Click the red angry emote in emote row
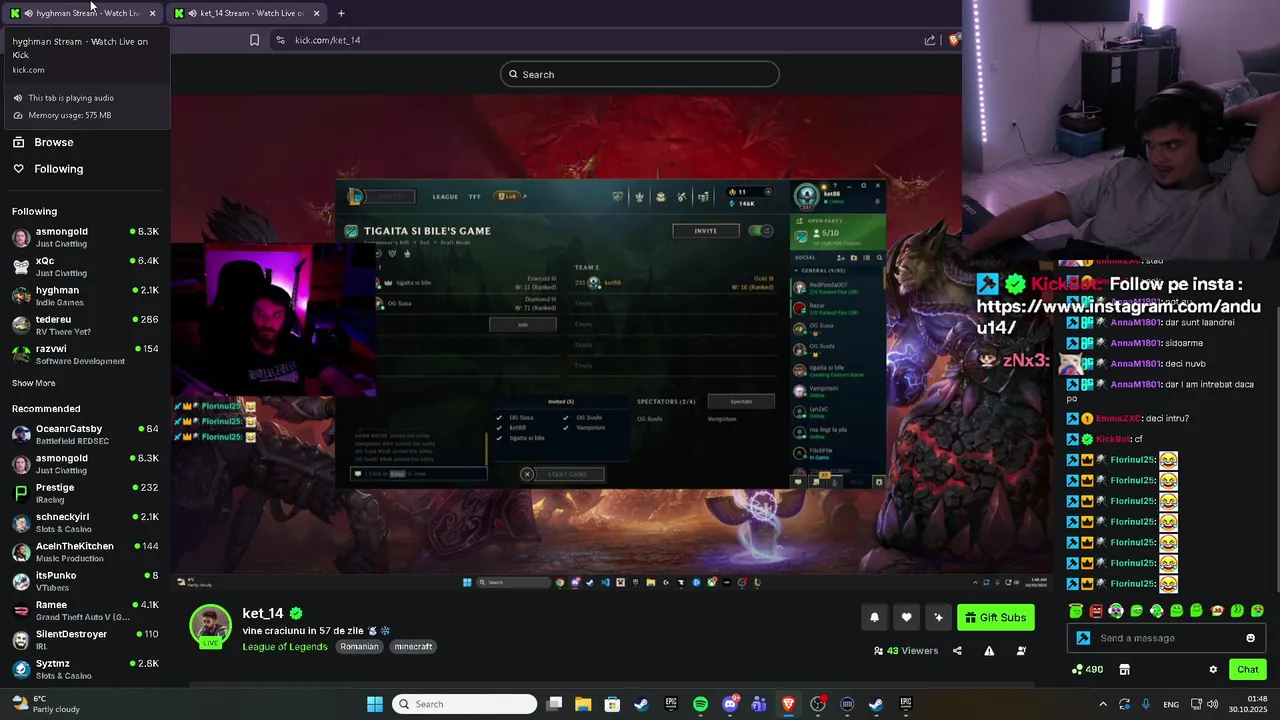 1096,611
